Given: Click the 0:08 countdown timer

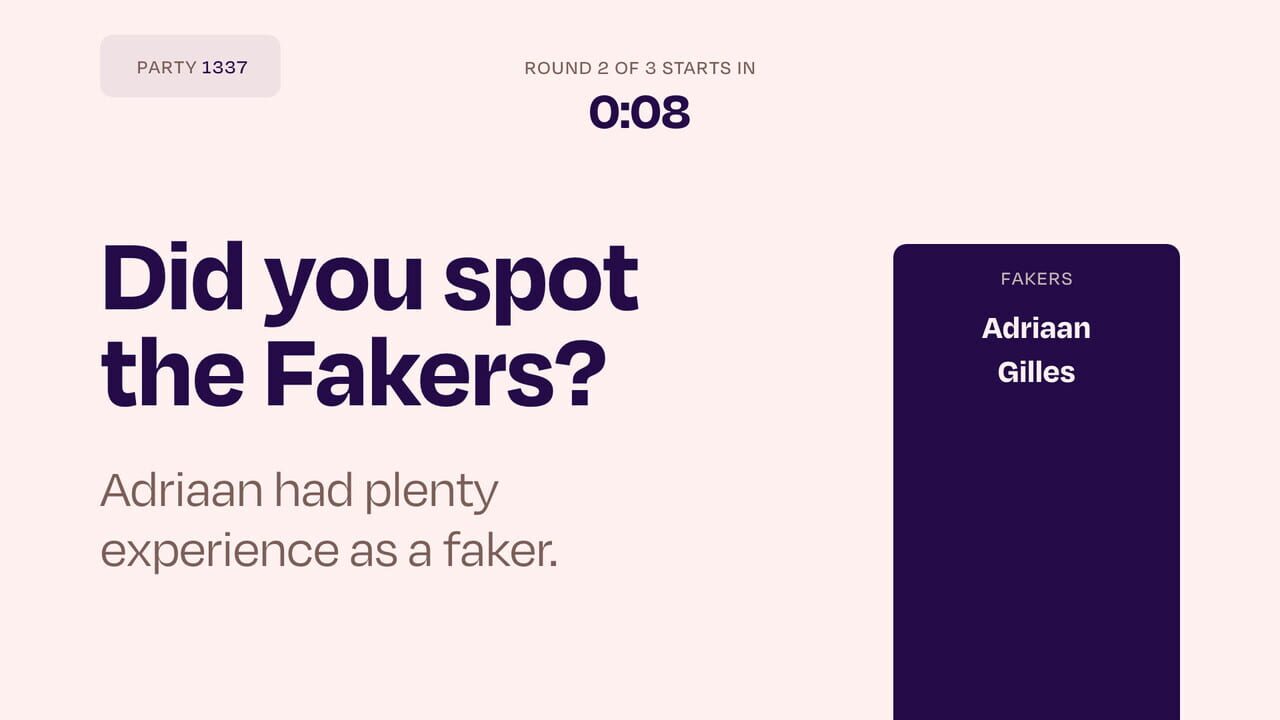Looking at the screenshot, I should click(639, 112).
